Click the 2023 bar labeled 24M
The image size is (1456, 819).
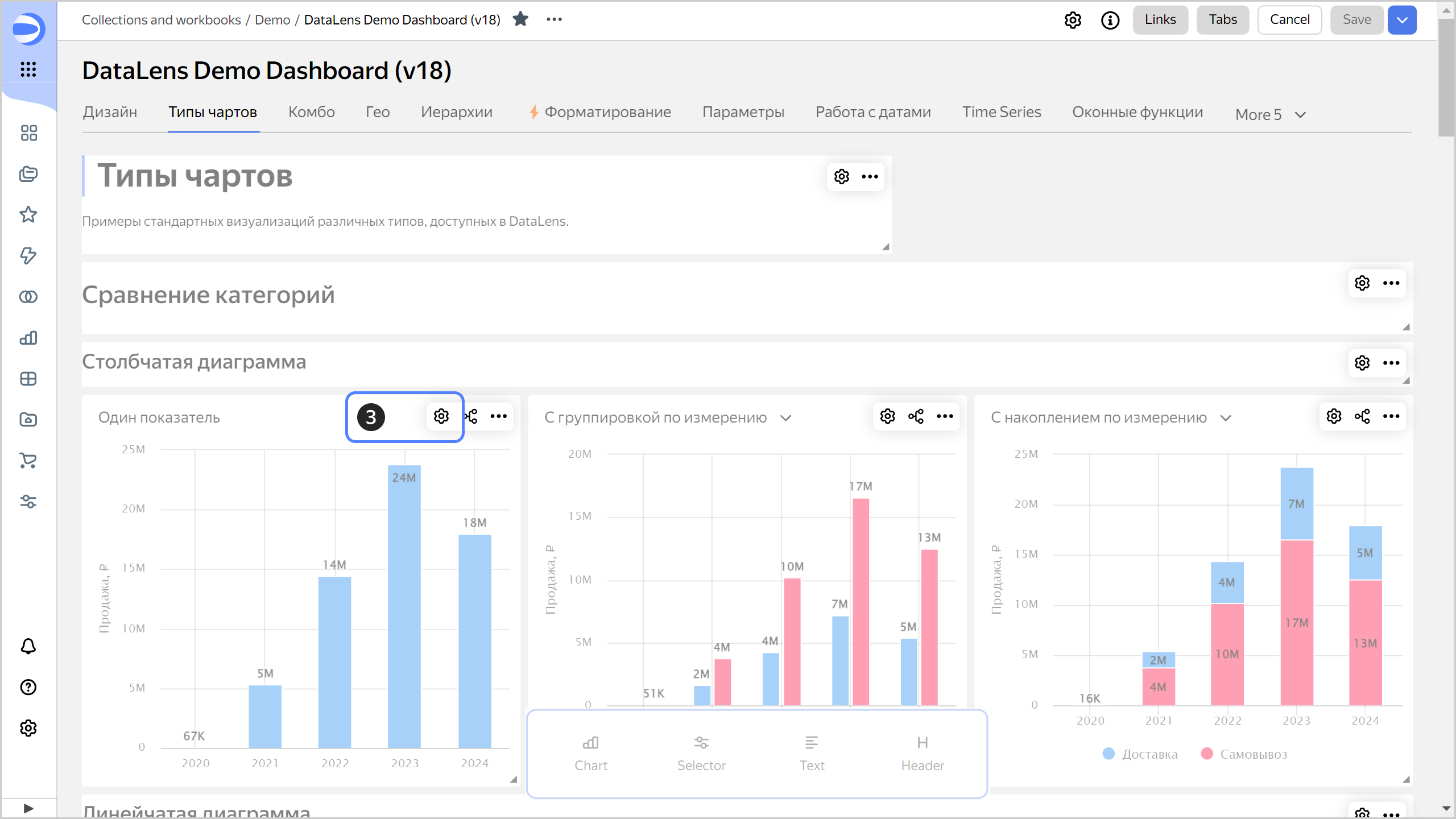pyautogui.click(x=404, y=606)
